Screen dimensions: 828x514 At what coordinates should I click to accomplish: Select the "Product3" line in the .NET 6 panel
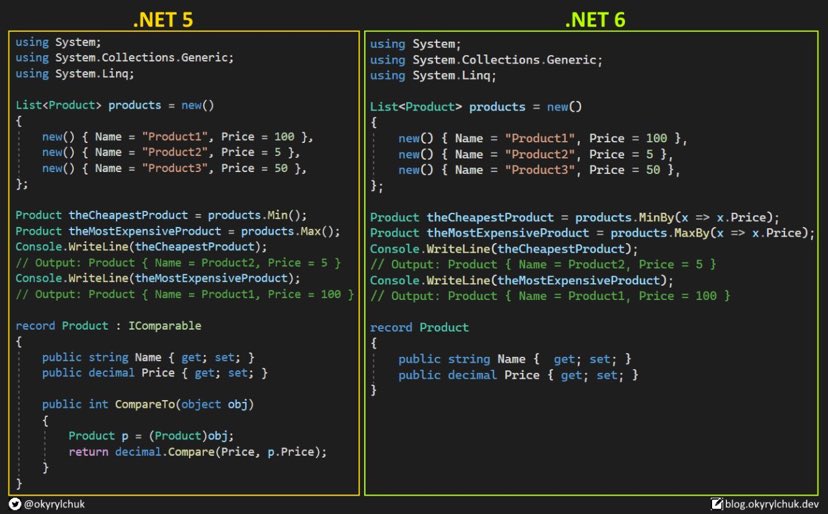click(539, 170)
